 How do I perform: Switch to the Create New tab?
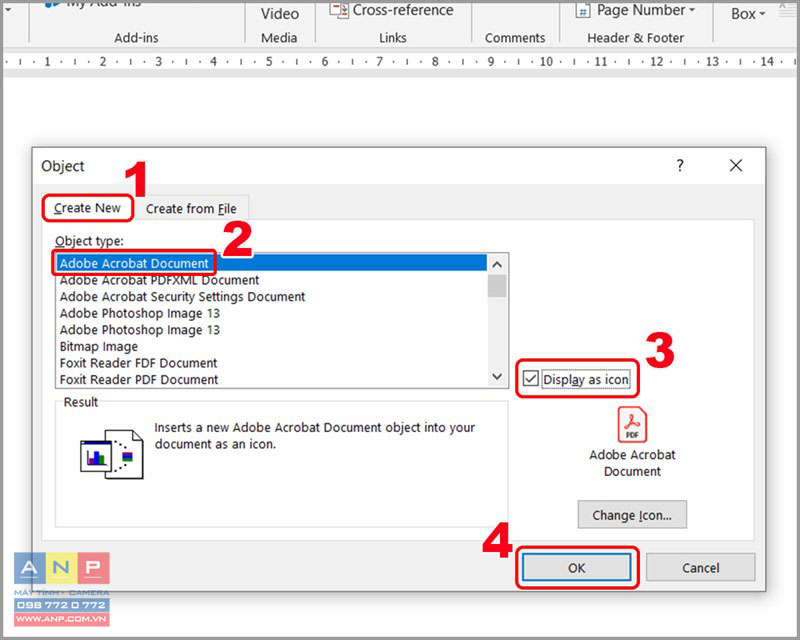pos(87,208)
